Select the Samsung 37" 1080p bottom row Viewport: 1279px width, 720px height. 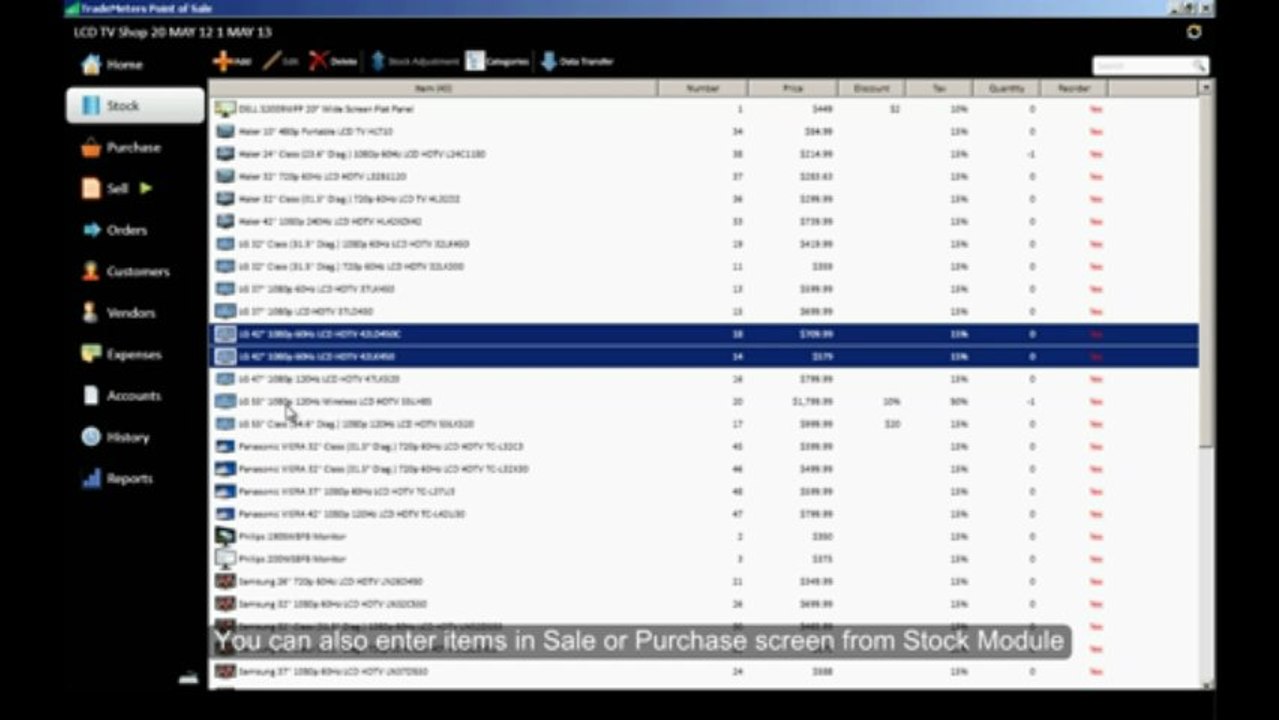tap(704, 671)
